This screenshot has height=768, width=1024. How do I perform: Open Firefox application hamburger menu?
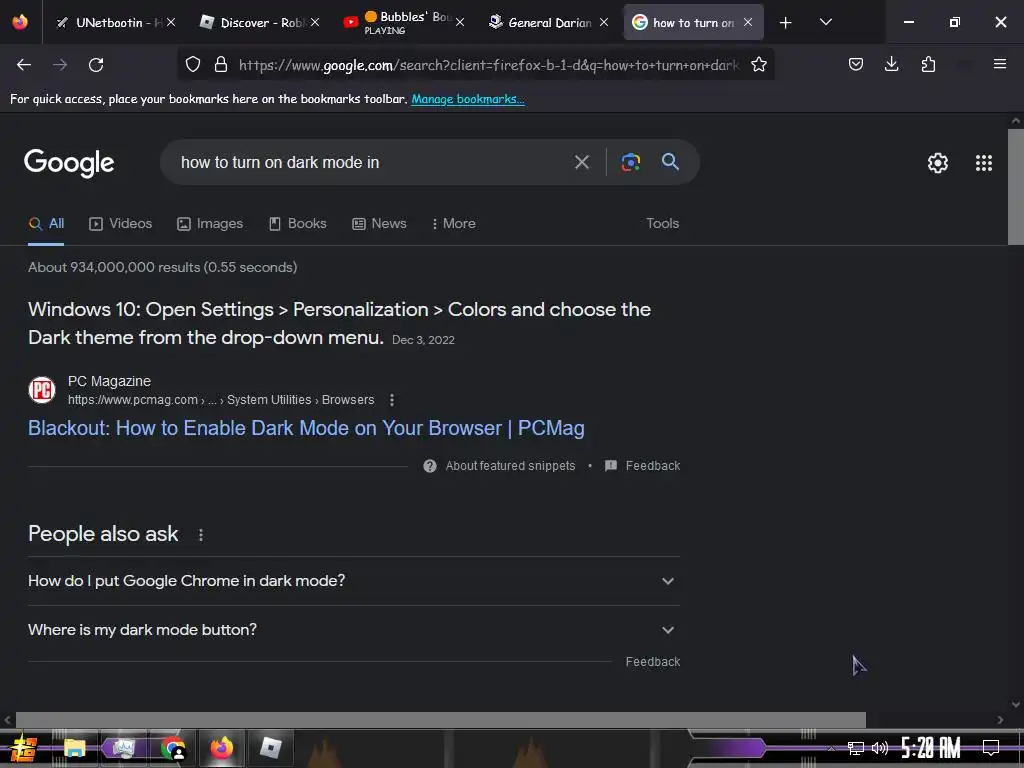tap(1000, 64)
